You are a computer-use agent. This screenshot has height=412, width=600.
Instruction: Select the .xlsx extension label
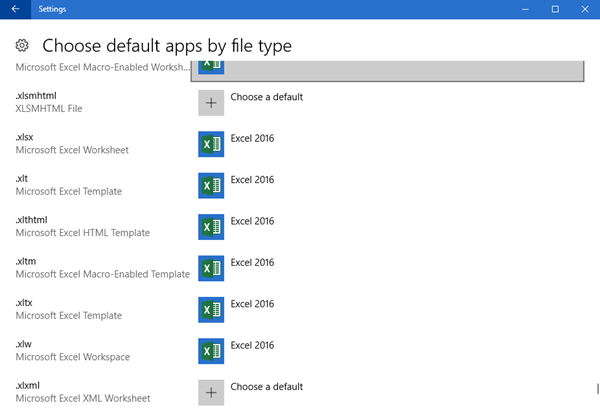coord(24,137)
